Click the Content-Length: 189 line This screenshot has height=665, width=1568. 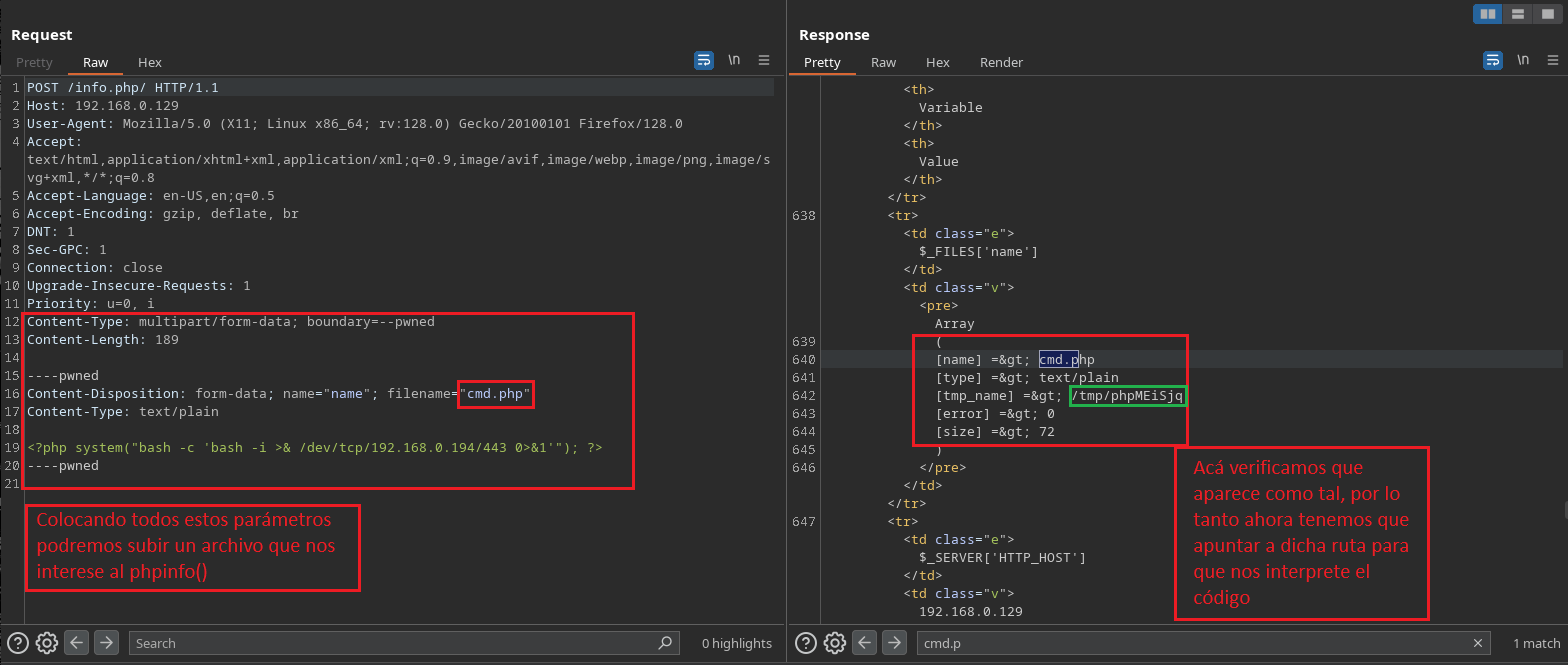tap(103, 339)
